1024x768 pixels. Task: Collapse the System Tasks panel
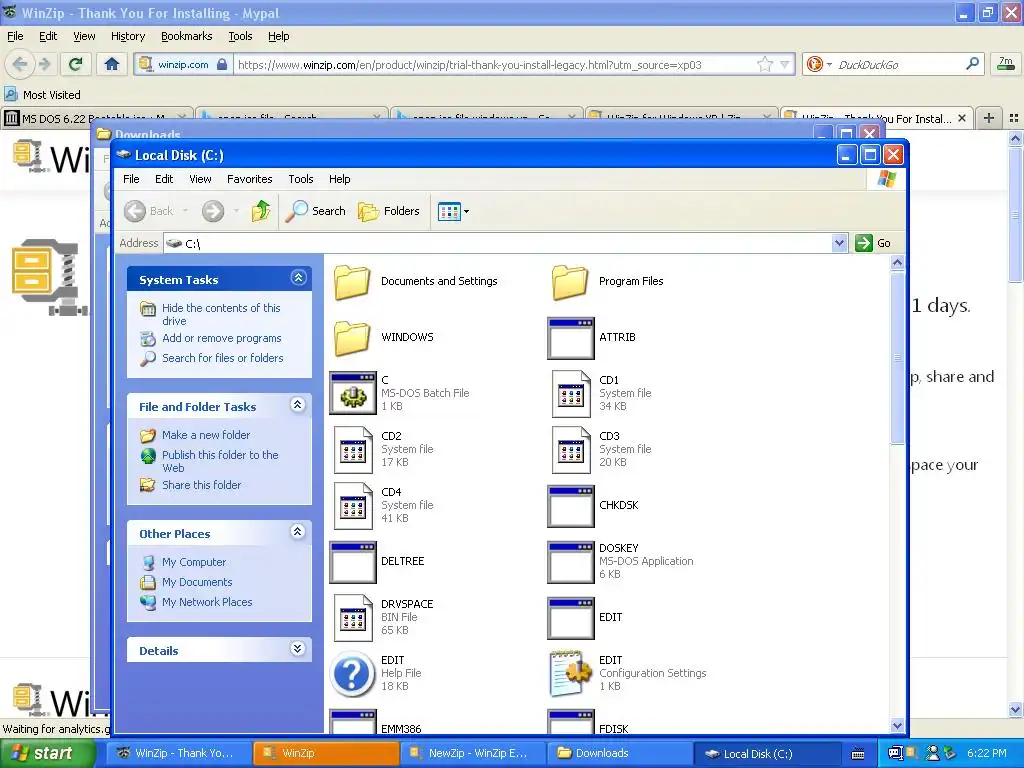tap(298, 278)
